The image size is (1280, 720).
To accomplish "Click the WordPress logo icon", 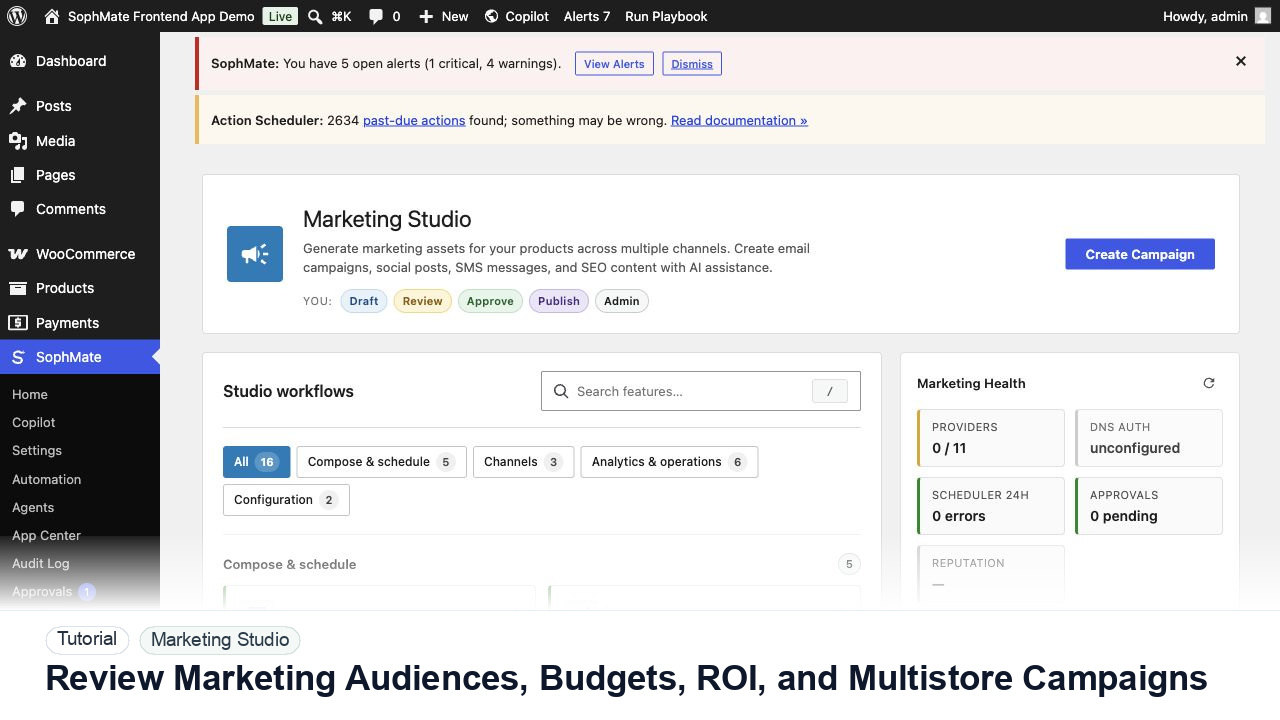I will tap(18, 16).
